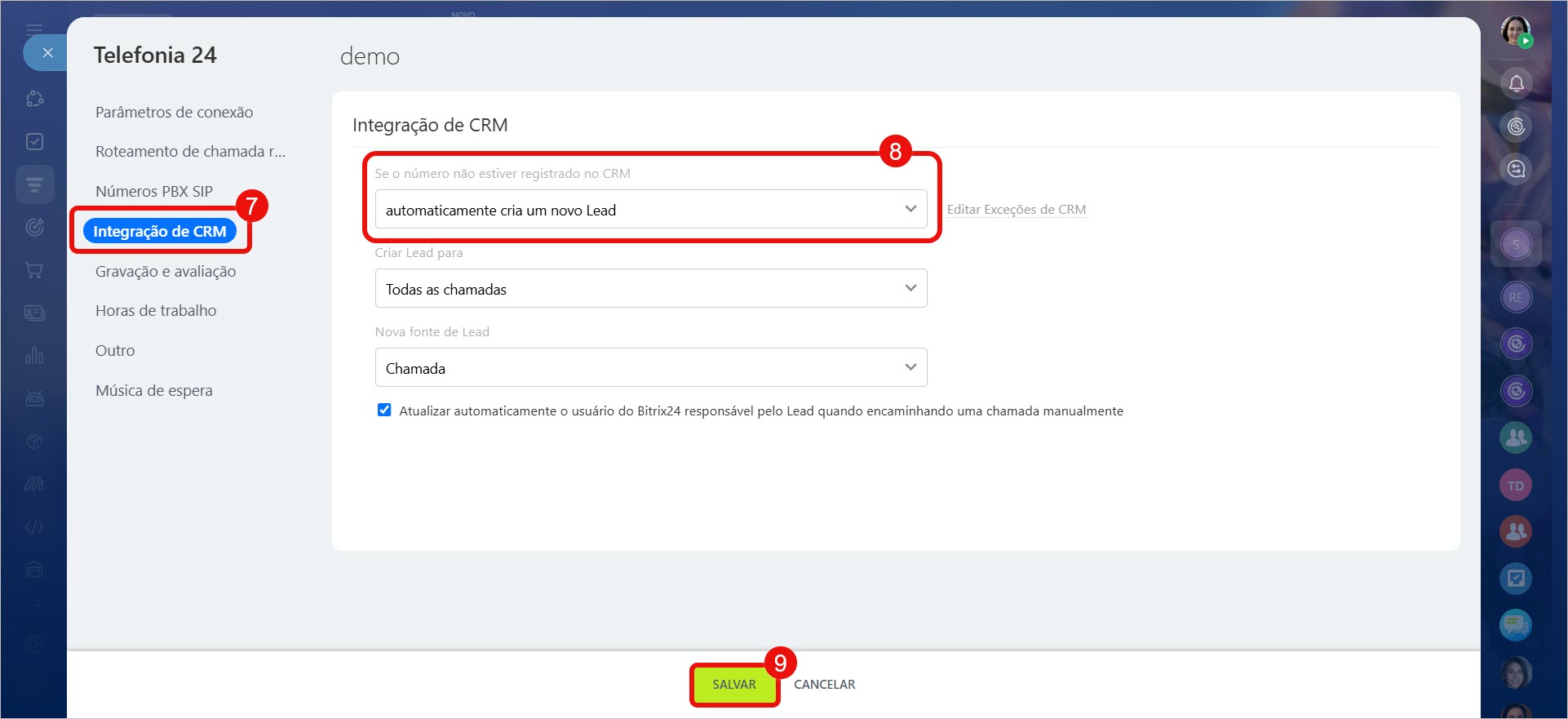Viewport: 1568px width, 719px height.
Task: Click the analytics bar chart sidebar icon
Action: (x=34, y=356)
